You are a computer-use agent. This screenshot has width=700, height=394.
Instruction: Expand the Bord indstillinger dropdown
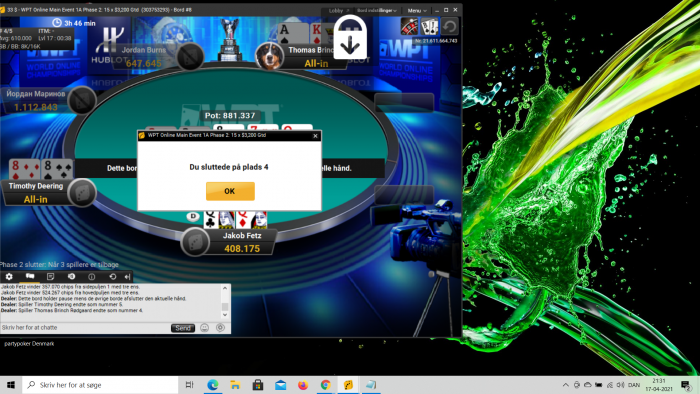click(x=377, y=10)
